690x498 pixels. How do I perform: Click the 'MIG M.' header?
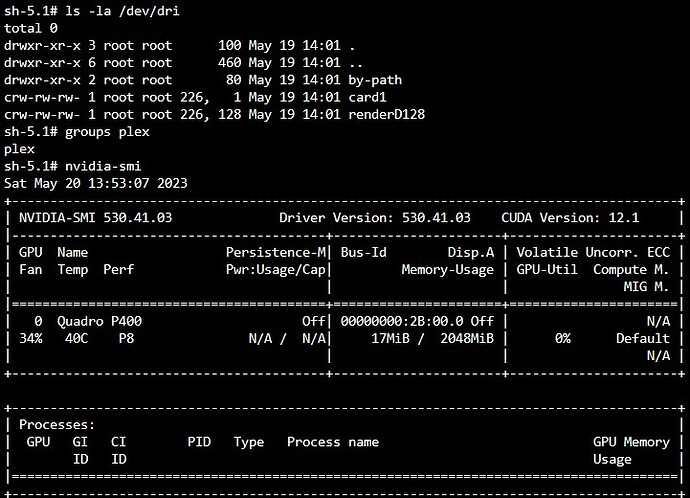point(646,287)
